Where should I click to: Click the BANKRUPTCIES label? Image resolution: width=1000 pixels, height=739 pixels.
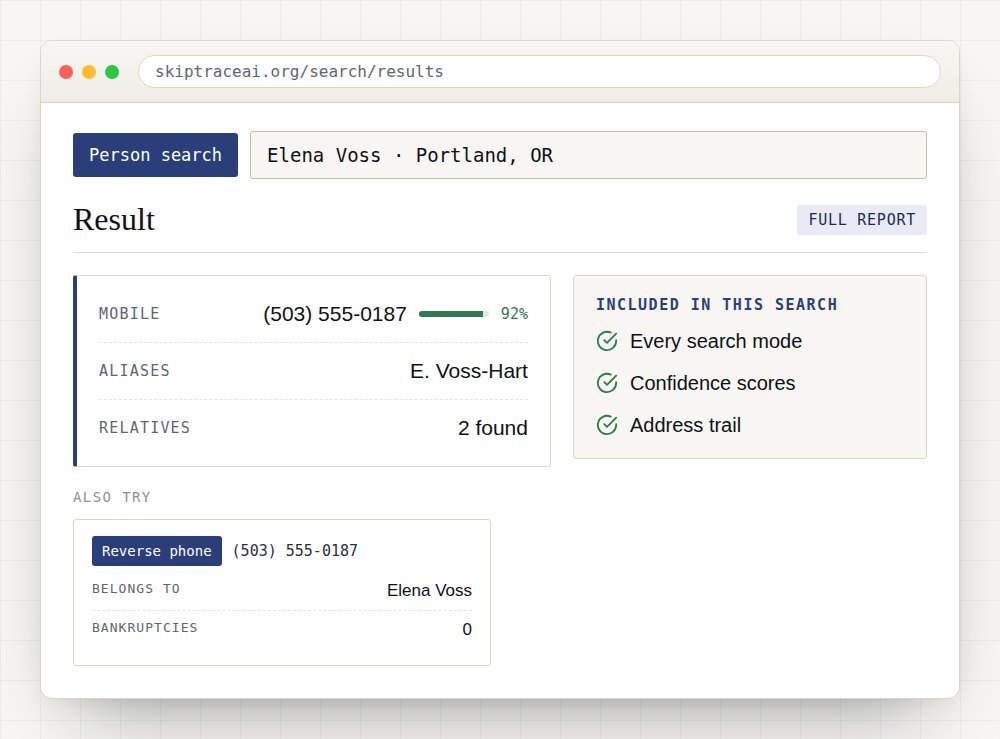coord(145,627)
